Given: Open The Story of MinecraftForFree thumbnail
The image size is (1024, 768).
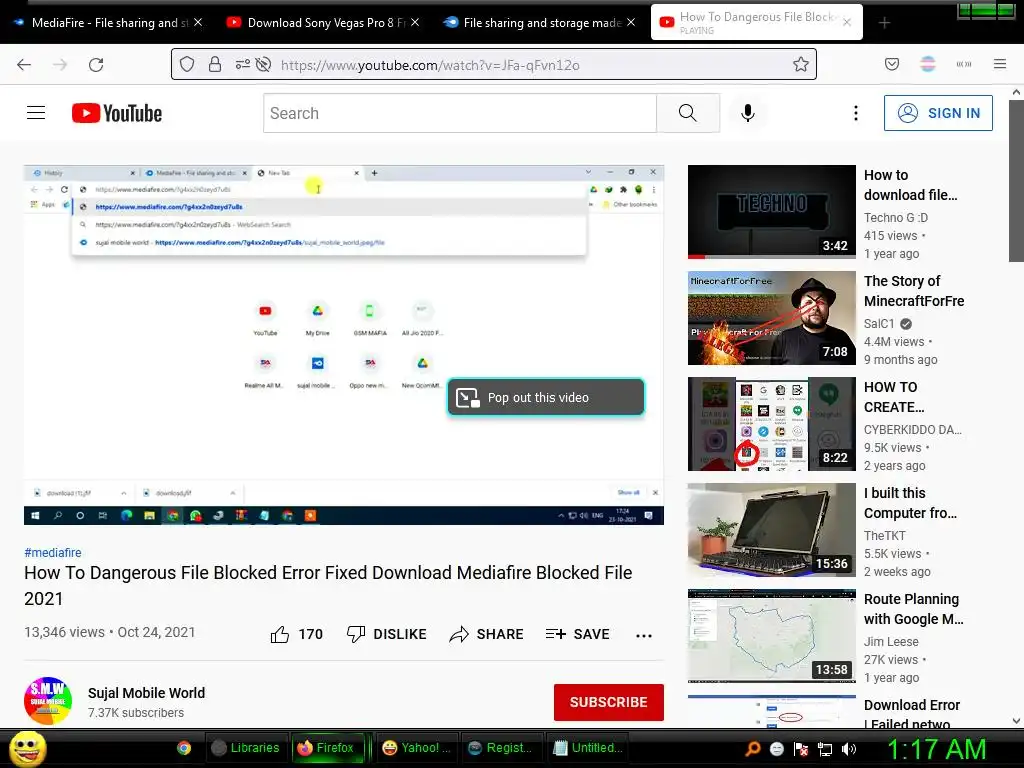Looking at the screenshot, I should (x=771, y=318).
